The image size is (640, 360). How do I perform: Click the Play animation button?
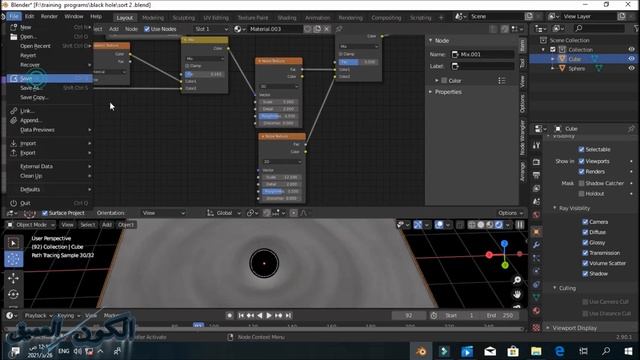tap(269, 316)
